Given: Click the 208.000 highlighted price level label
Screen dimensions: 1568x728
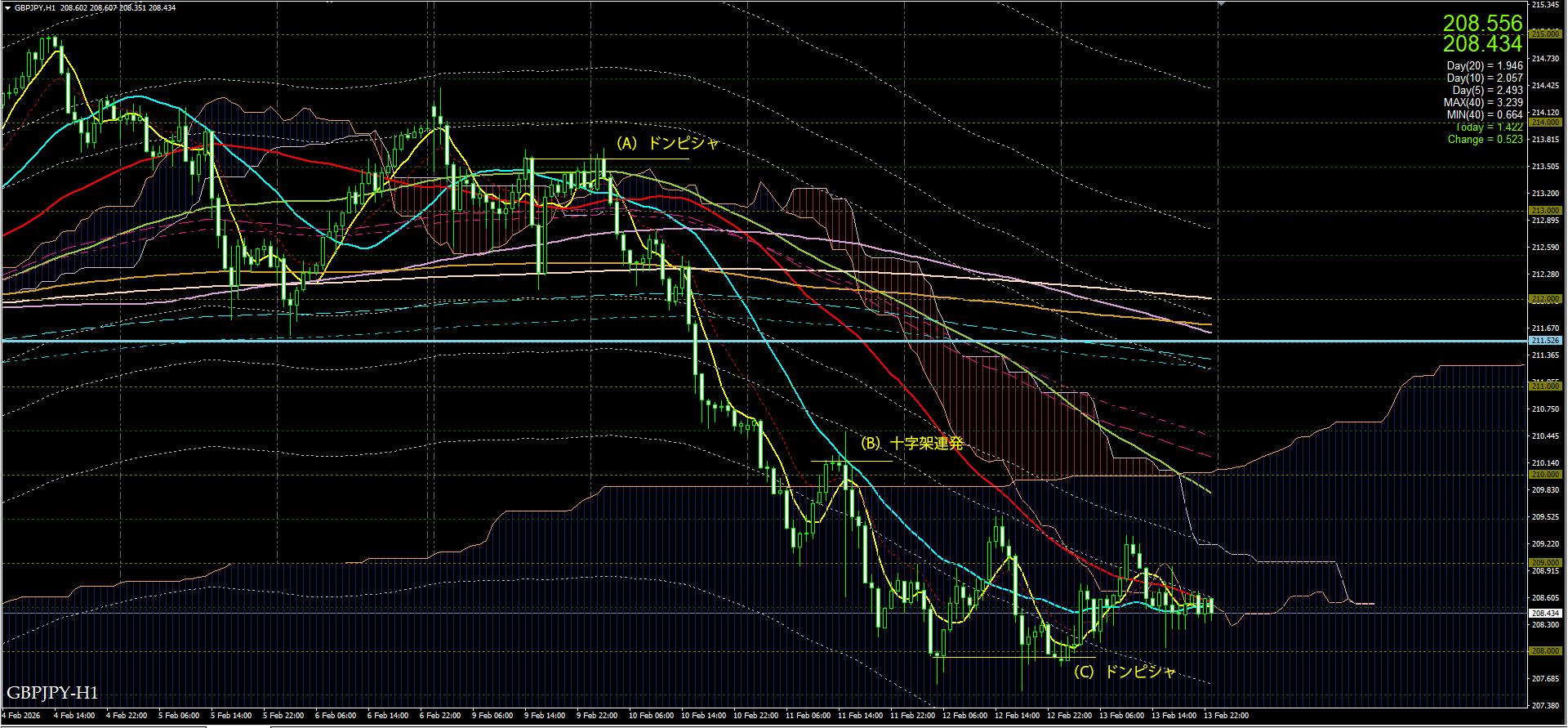Looking at the screenshot, I should 1545,651.
